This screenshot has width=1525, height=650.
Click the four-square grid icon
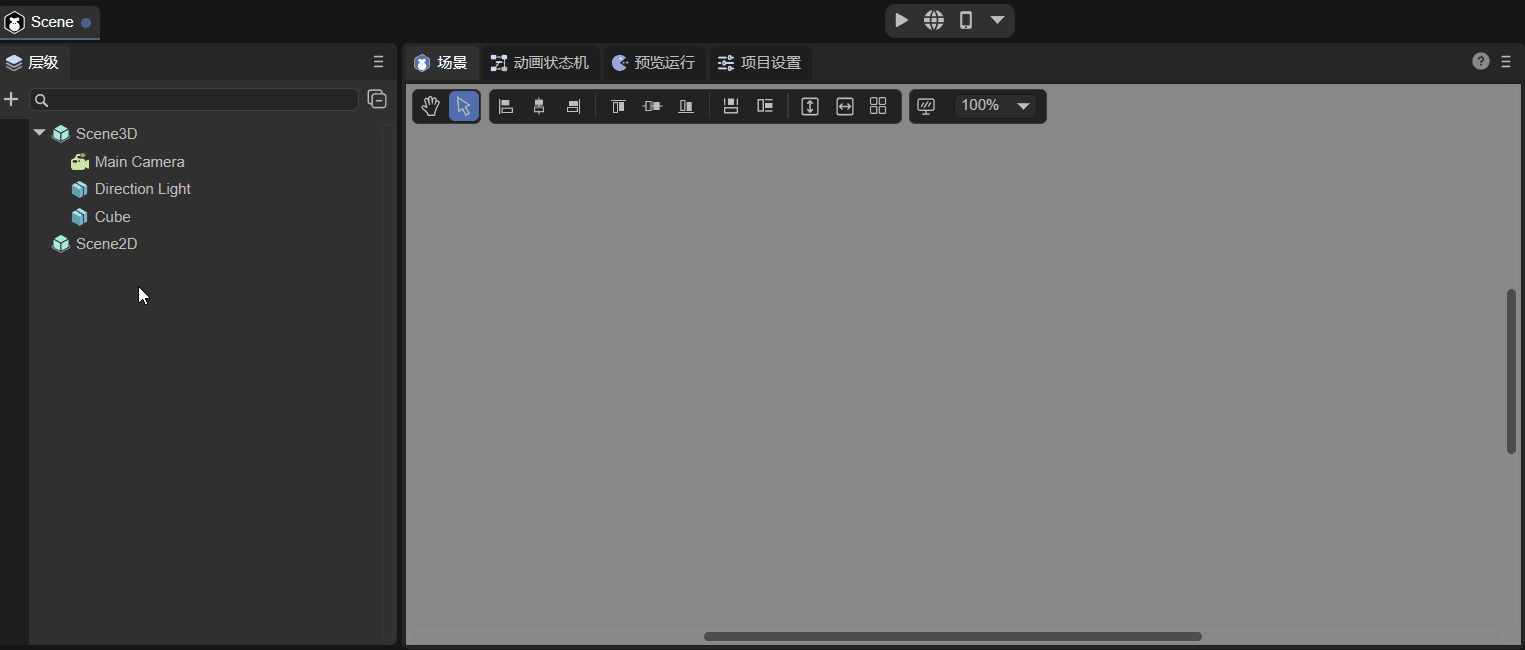click(878, 106)
